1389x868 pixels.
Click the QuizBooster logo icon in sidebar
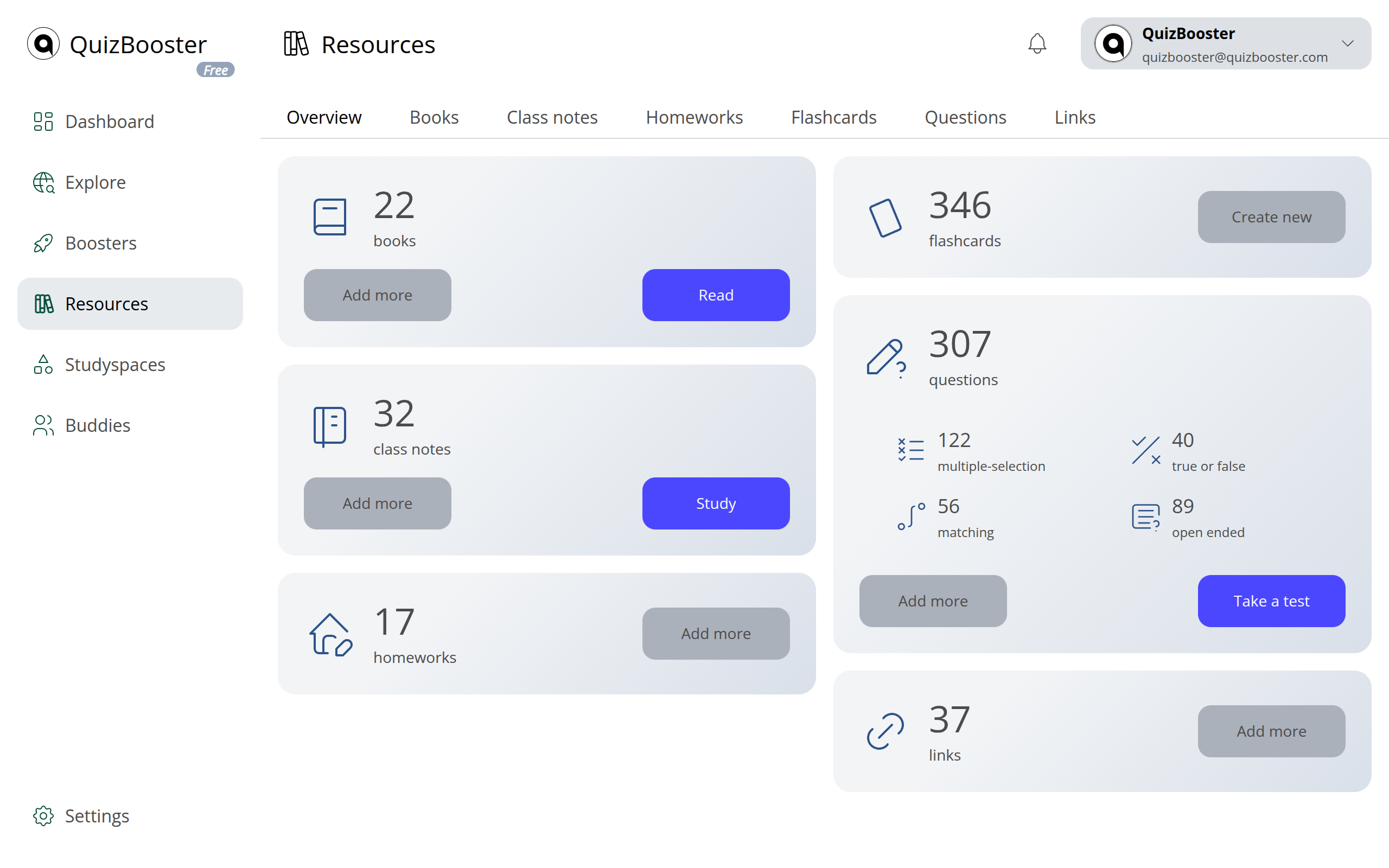tap(43, 43)
